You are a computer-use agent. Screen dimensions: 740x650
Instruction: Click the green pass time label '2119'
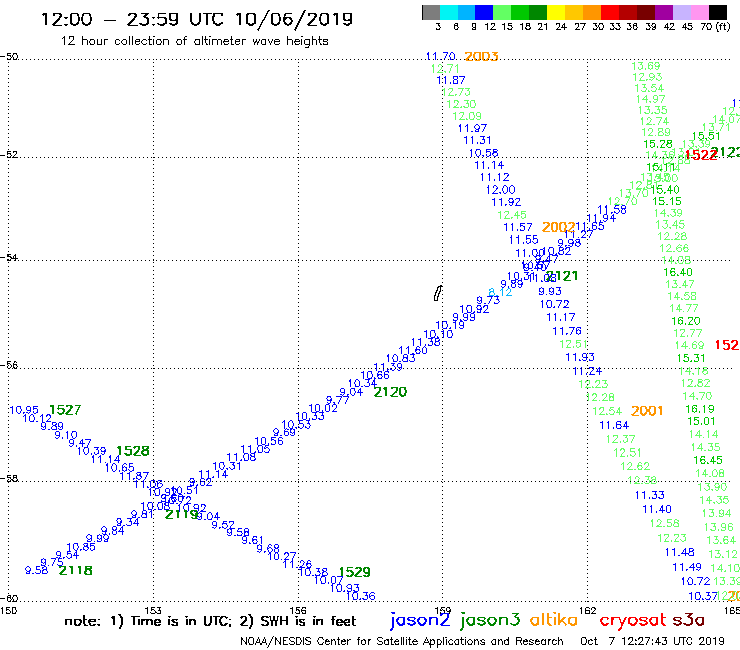182,515
